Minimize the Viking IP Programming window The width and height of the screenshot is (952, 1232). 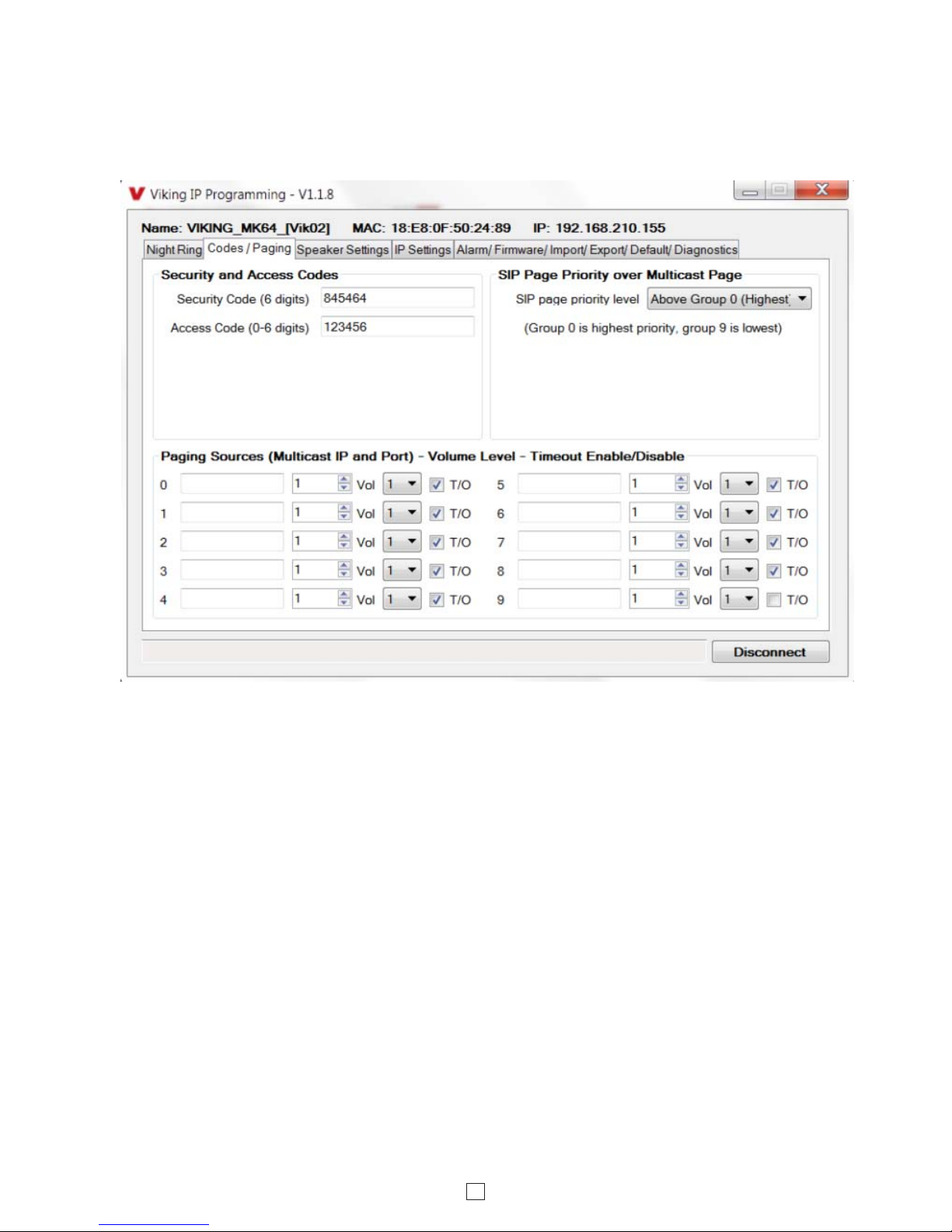coord(750,190)
